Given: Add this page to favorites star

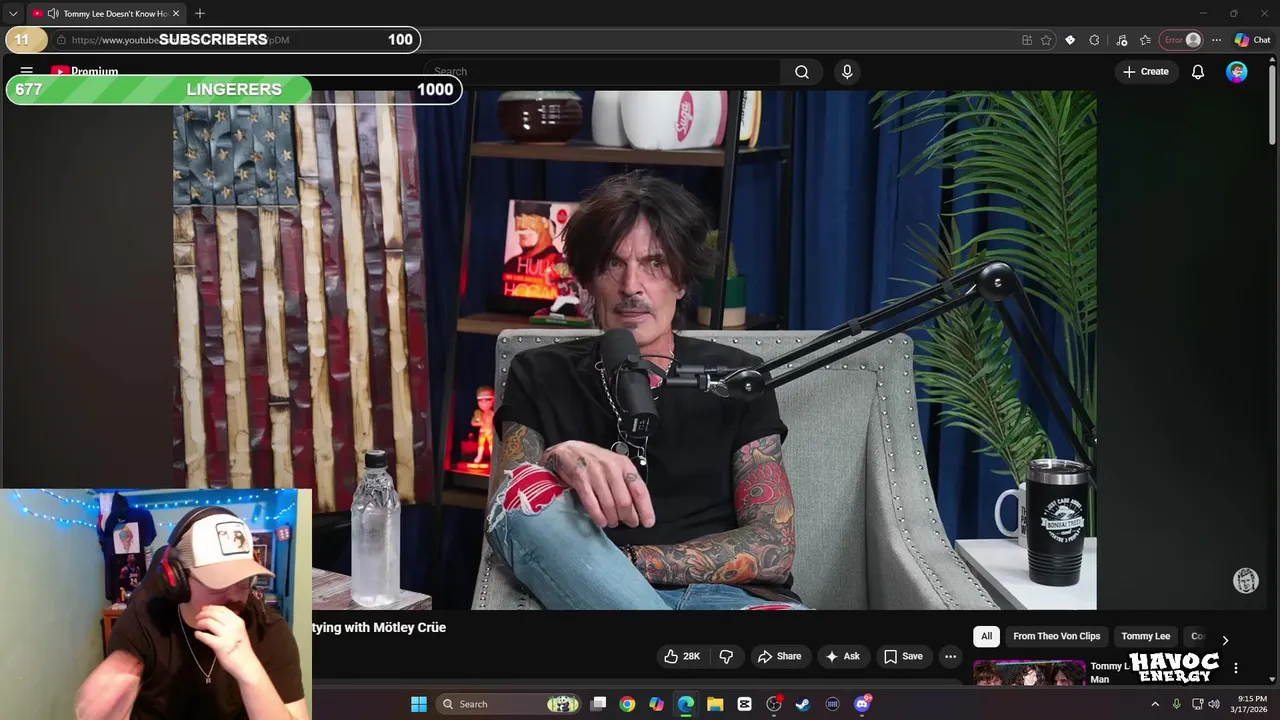Looking at the screenshot, I should 1046,40.
